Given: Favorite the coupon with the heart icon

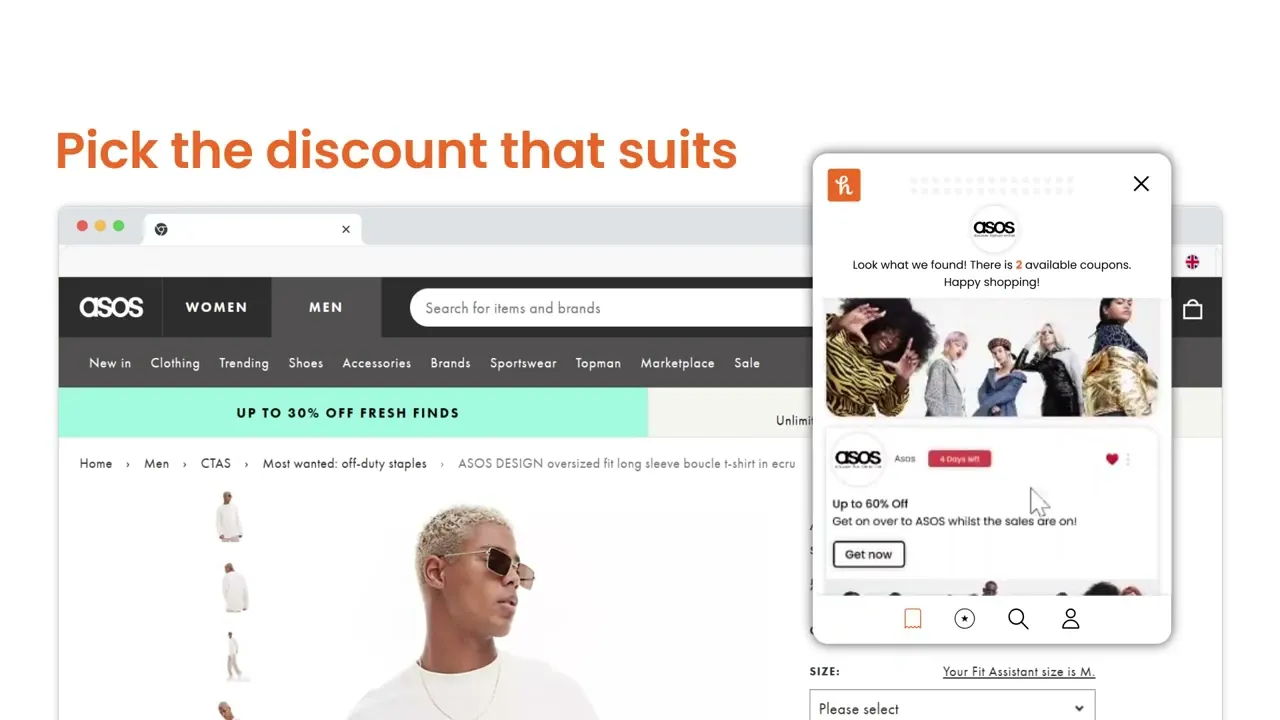Looking at the screenshot, I should pos(1112,459).
